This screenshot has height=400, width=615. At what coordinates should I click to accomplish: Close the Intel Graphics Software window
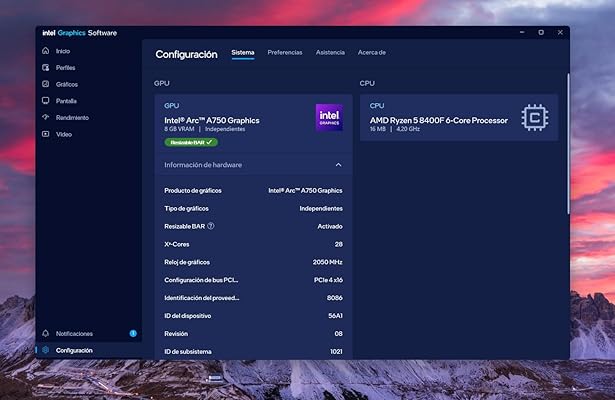560,33
